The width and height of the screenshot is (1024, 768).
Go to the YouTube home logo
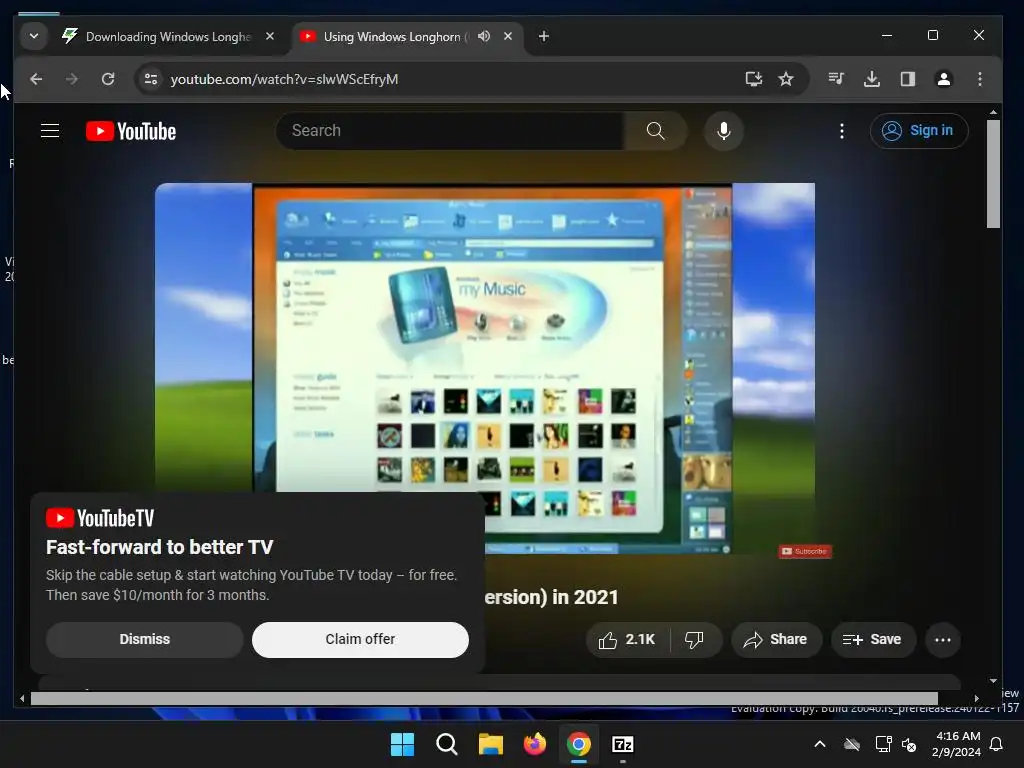[131, 131]
